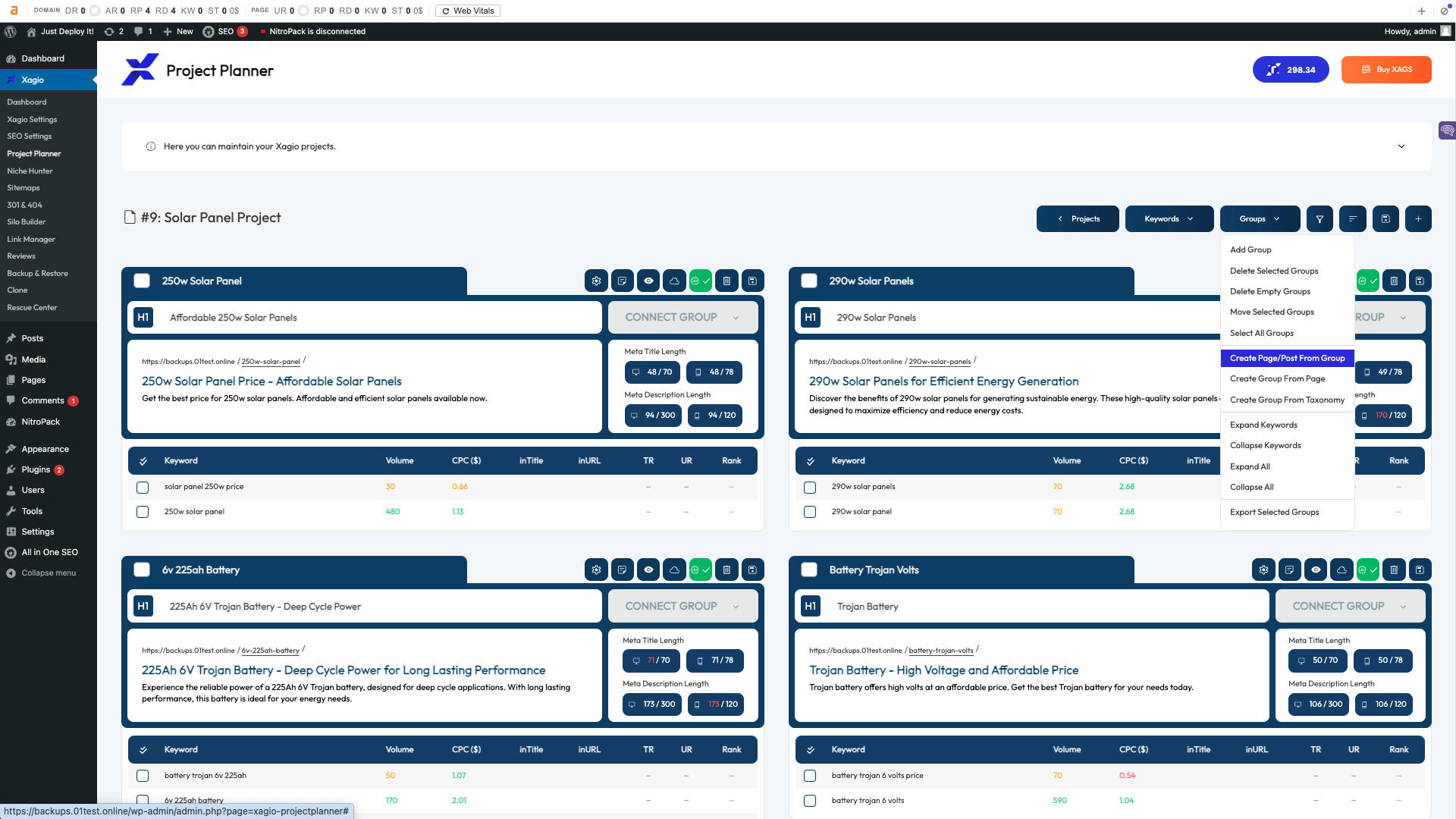
Task: Click the save project toolbar icon
Action: tap(1385, 219)
